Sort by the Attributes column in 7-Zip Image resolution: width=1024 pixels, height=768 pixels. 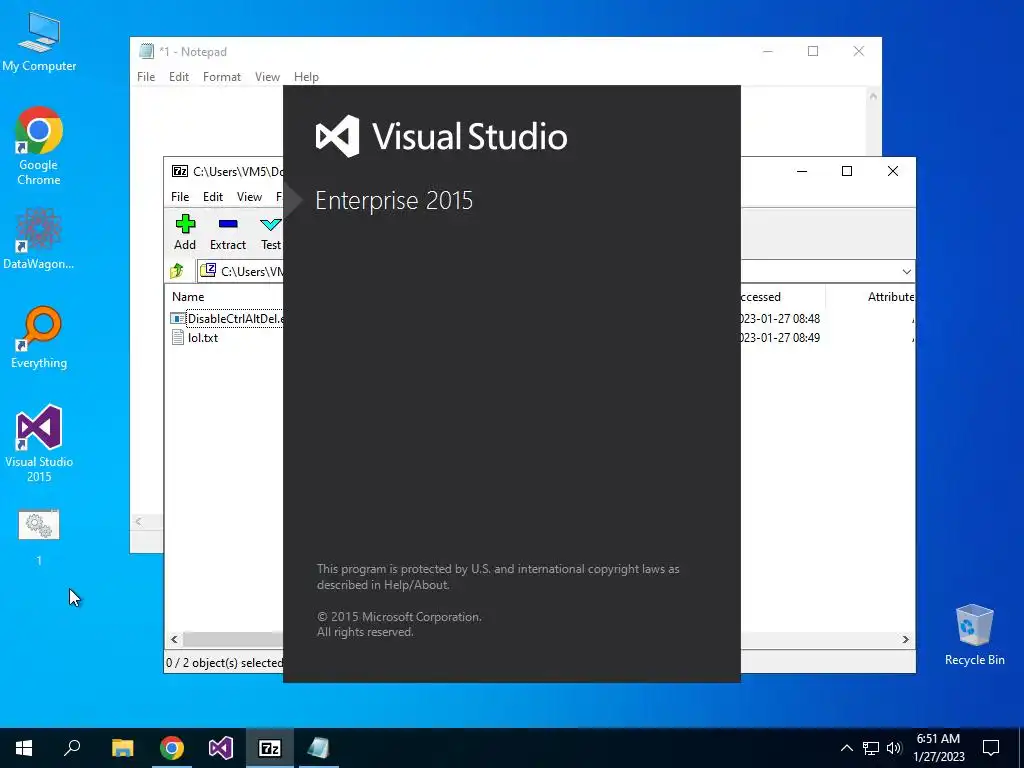click(x=891, y=296)
